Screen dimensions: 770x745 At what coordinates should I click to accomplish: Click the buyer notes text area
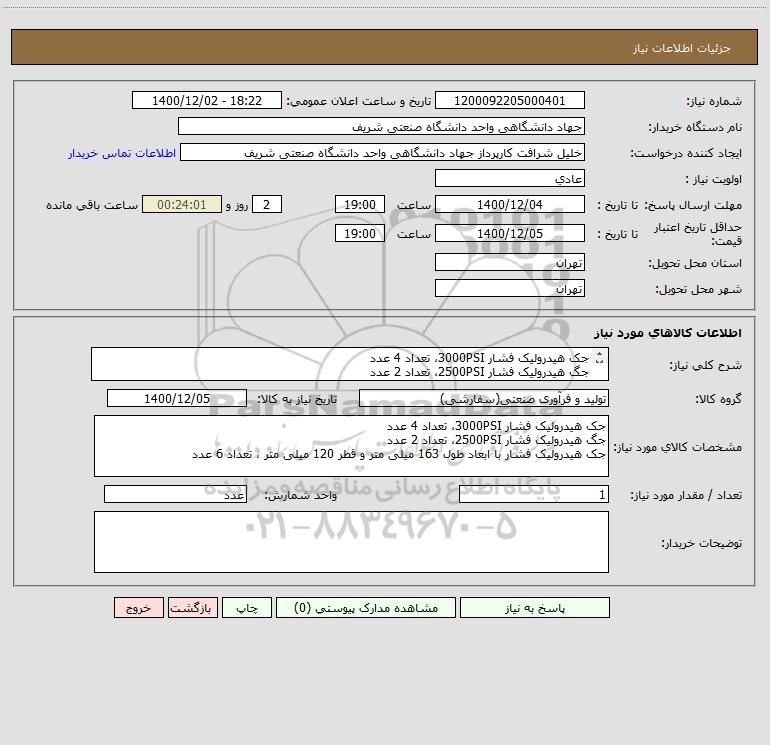click(351, 542)
